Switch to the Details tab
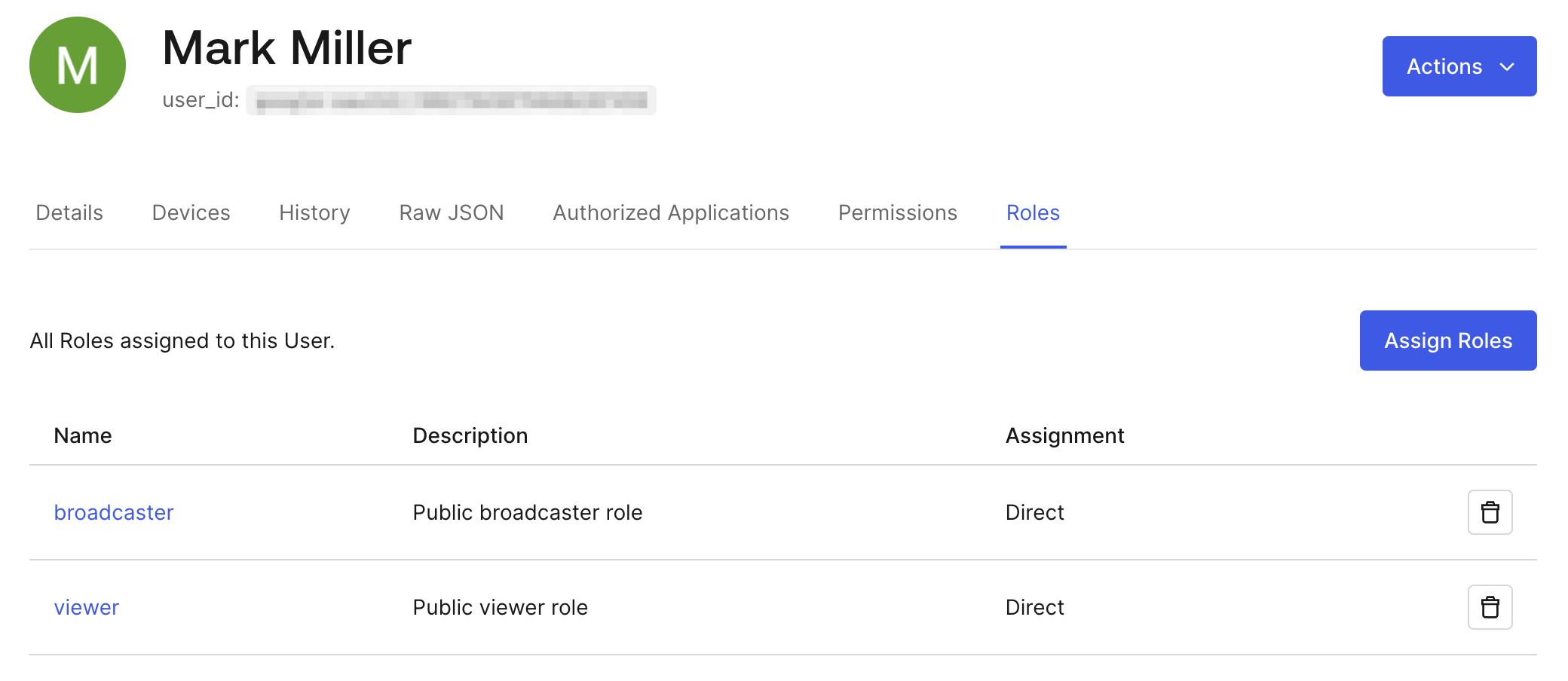Image resolution: width=1568 pixels, height=681 pixels. [69, 213]
